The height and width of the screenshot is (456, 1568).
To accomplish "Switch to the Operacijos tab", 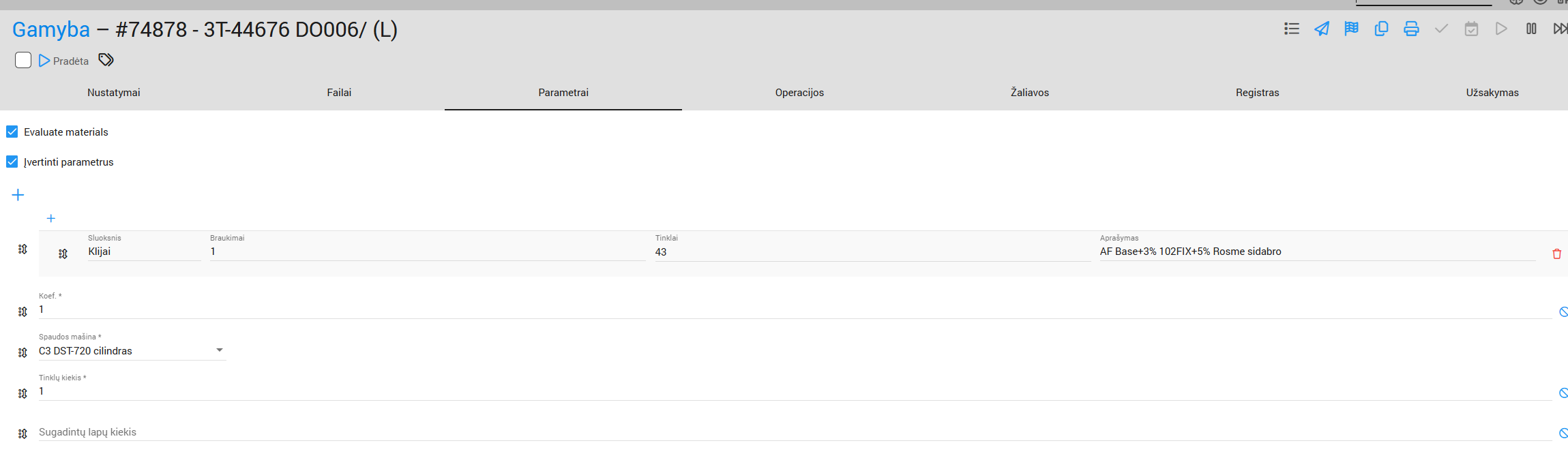I will (799, 93).
